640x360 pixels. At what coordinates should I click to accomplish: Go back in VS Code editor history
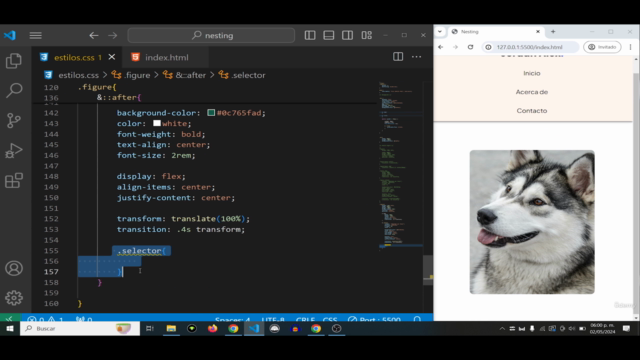[x=94, y=36]
